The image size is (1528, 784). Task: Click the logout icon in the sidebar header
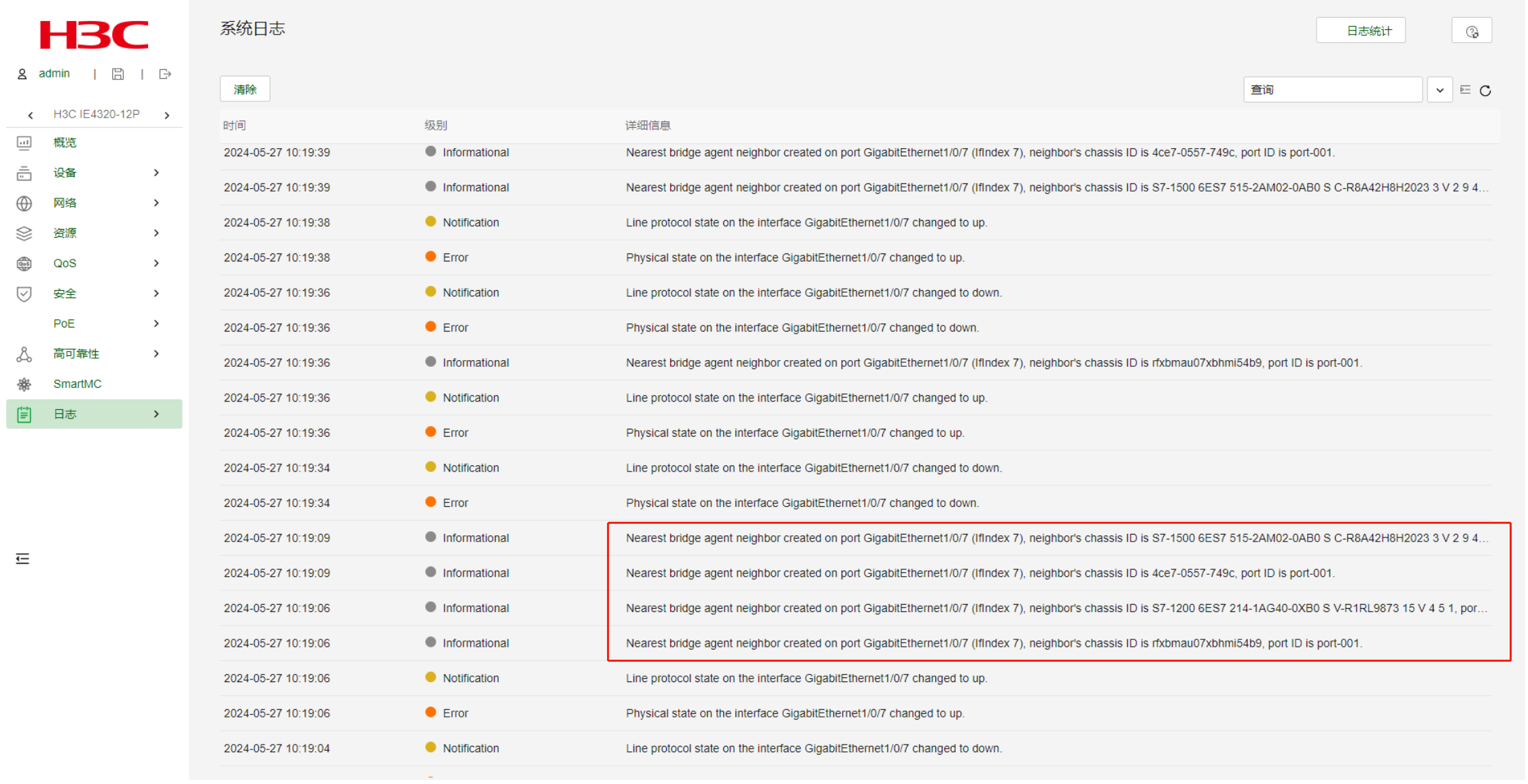164,74
